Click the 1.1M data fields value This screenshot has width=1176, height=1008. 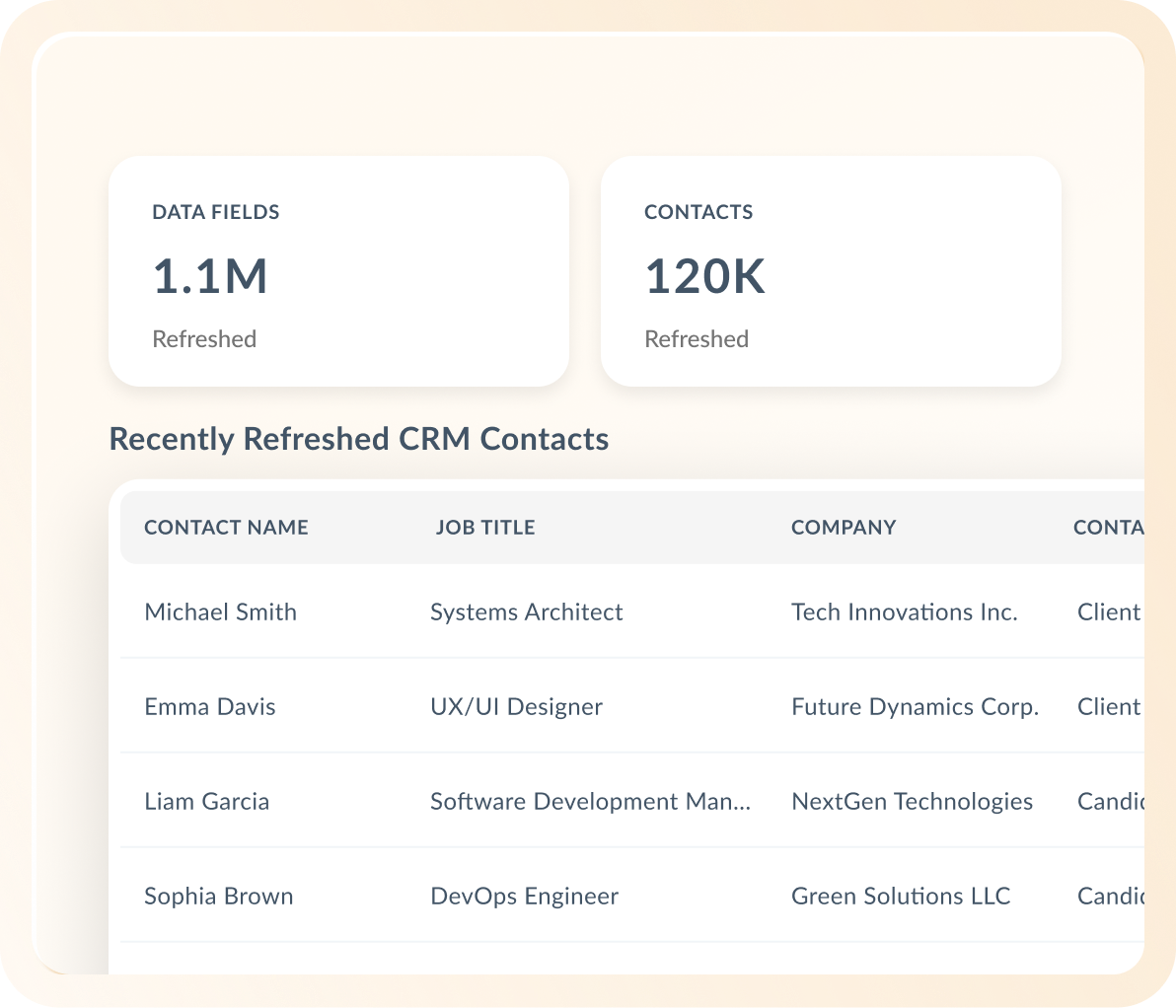point(210,276)
